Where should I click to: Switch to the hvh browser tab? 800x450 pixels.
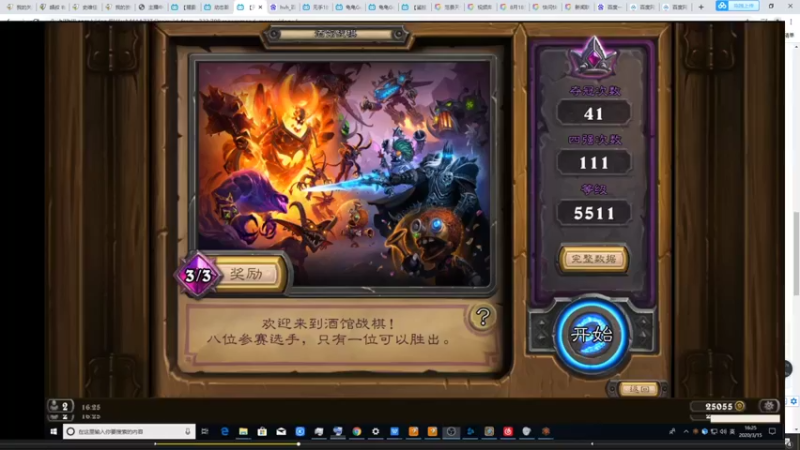[x=283, y=7]
